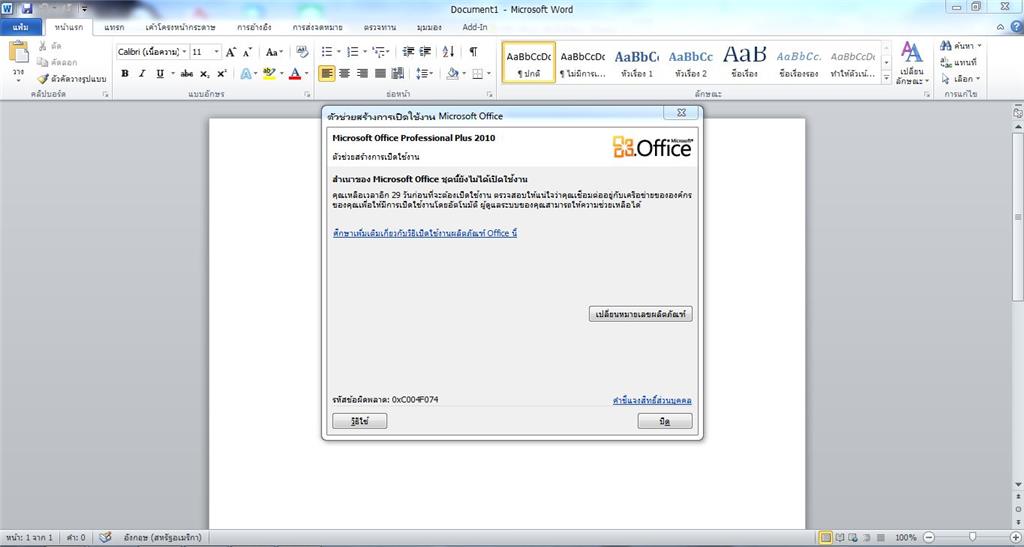1024x547 pixels.
Task: Click the Format Painter brush icon
Action: (43, 79)
